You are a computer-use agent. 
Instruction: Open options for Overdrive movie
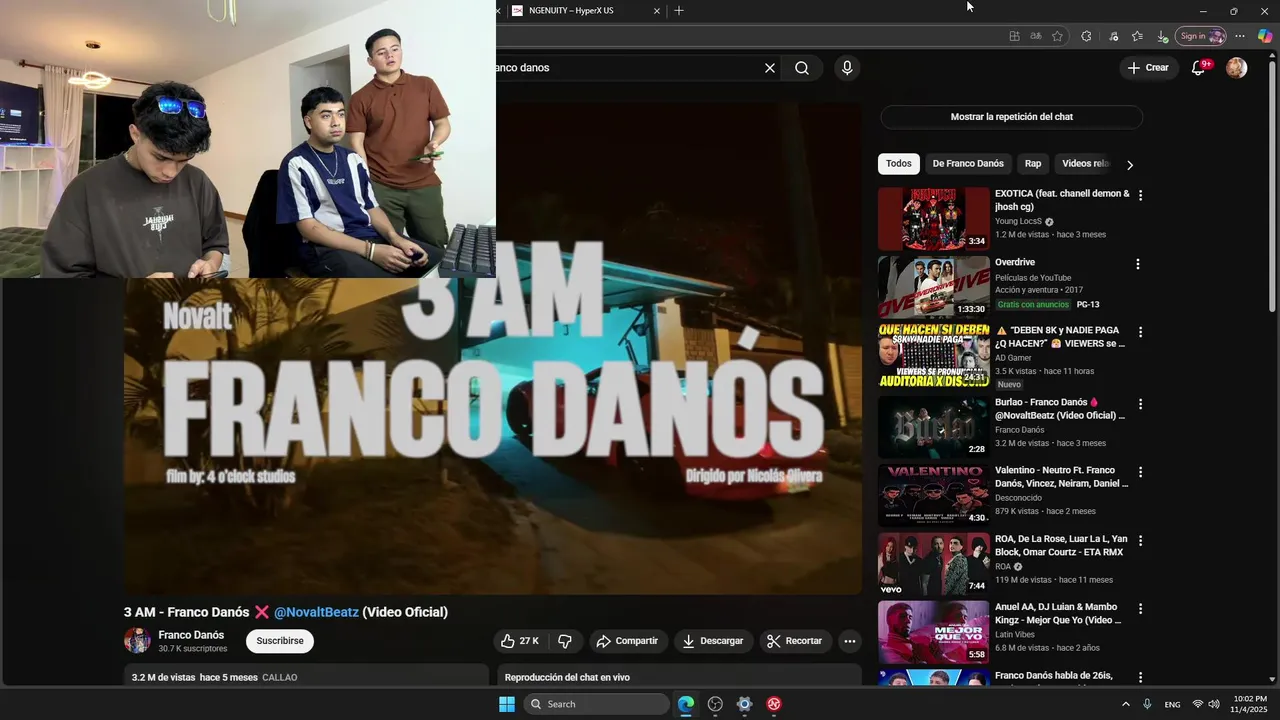pos(1137,264)
